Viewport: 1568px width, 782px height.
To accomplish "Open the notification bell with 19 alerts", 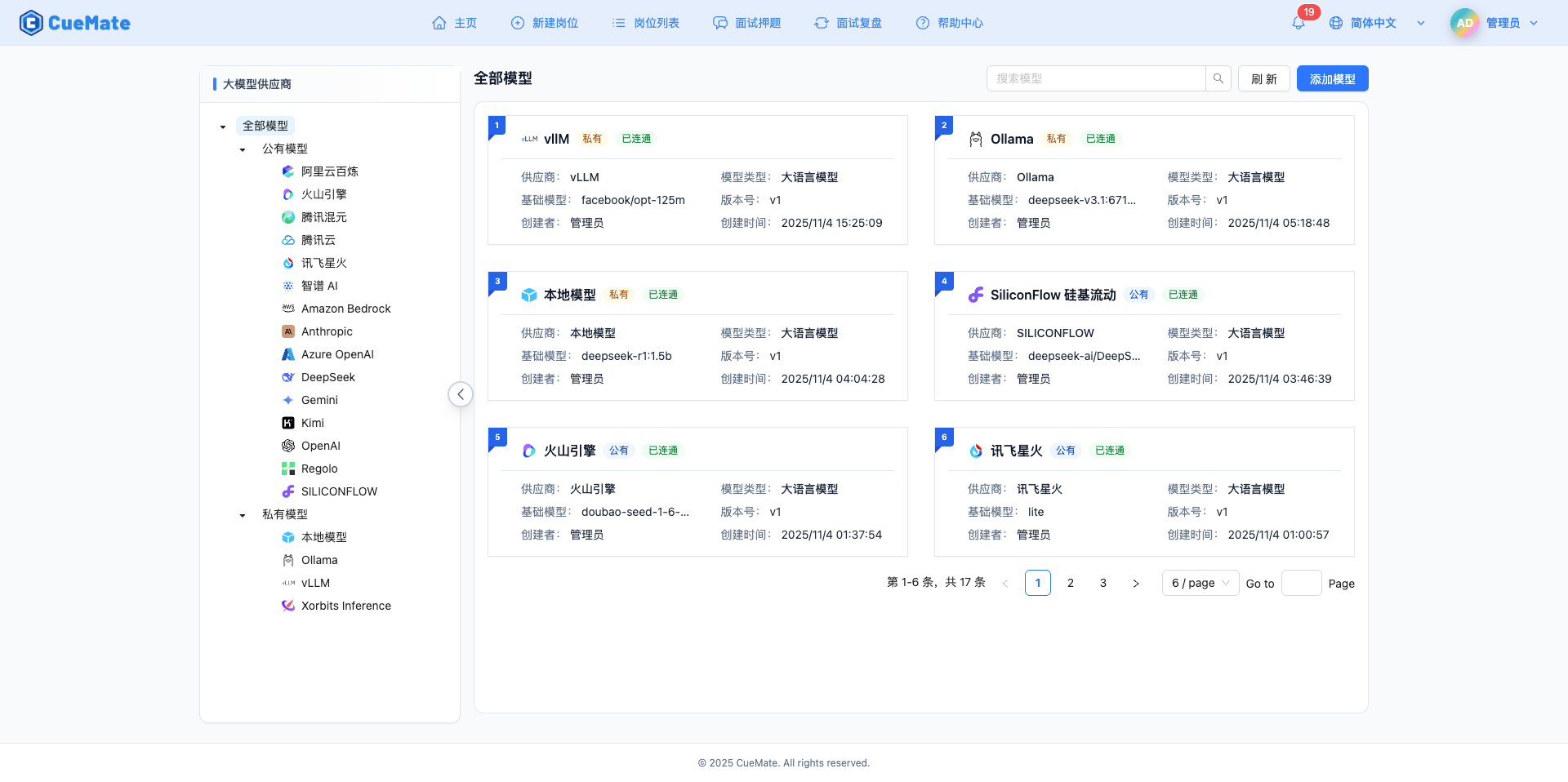I will click(1298, 23).
